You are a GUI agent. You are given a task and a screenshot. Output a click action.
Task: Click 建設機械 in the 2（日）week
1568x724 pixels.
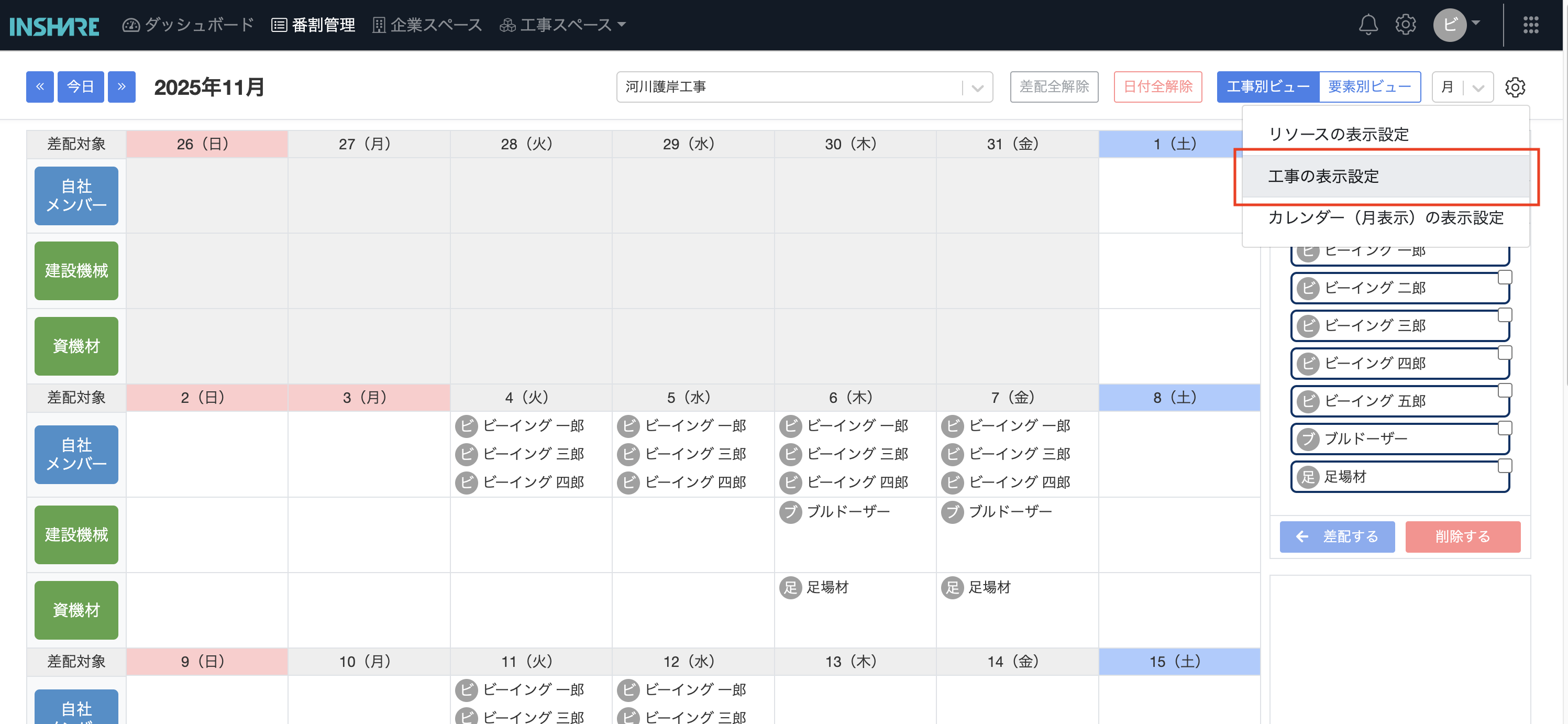76,535
